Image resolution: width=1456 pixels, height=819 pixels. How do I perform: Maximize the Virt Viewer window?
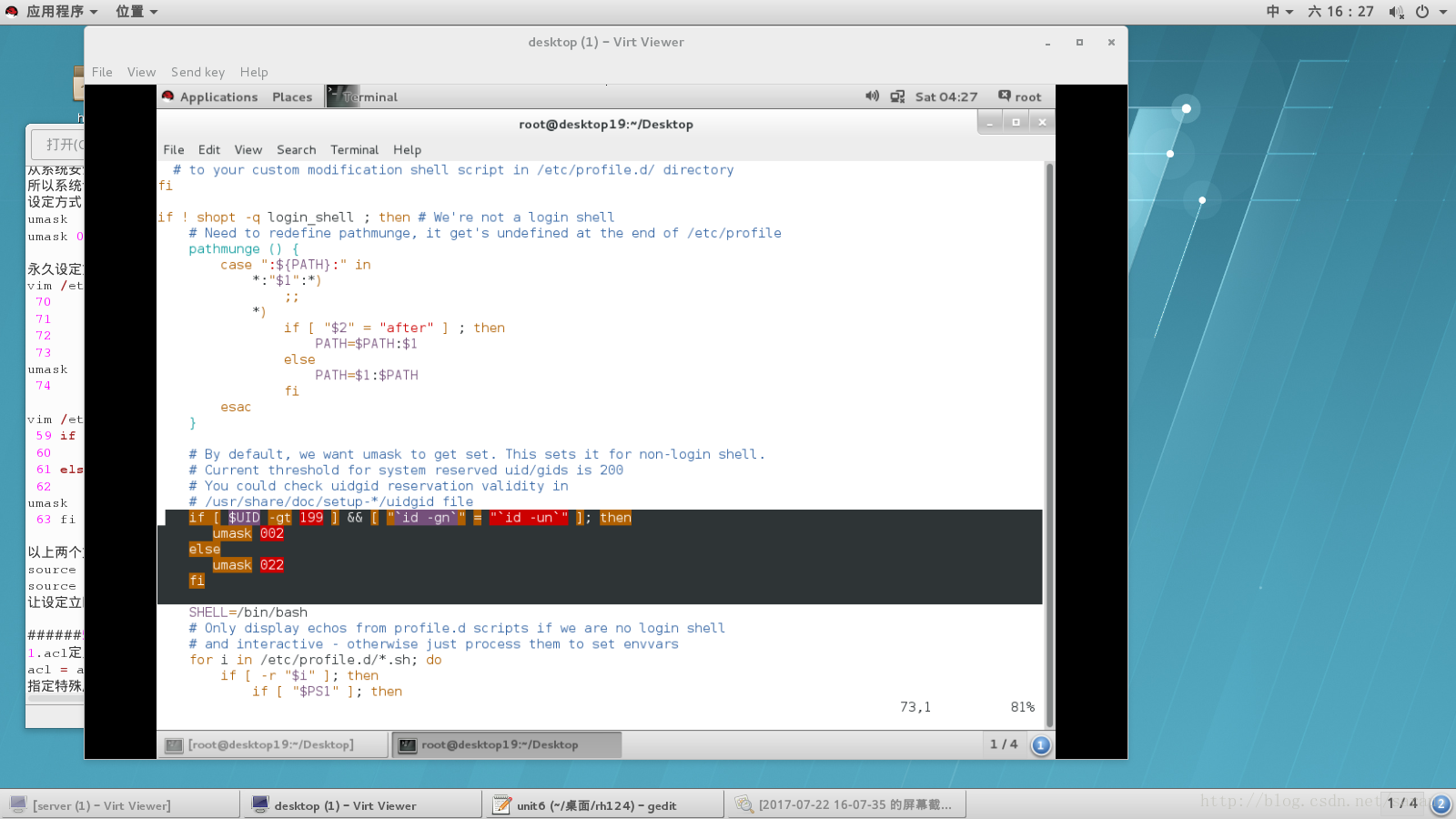[1079, 43]
